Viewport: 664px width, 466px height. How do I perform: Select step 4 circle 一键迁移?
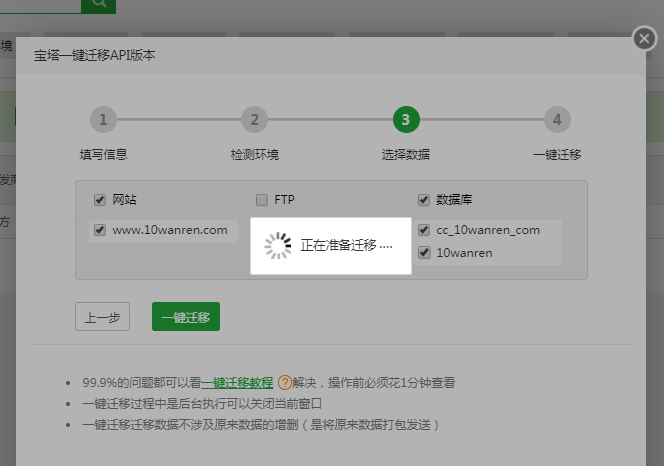pyautogui.click(x=557, y=119)
